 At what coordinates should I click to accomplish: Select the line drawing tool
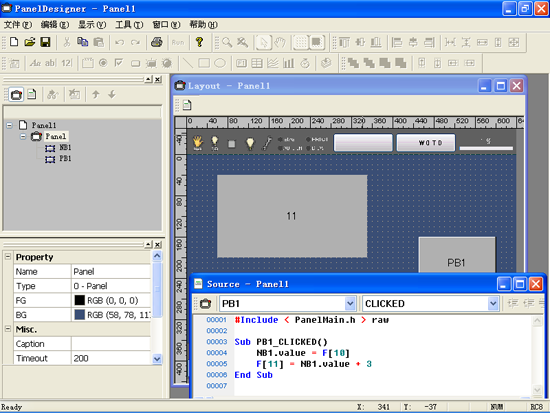click(188, 63)
